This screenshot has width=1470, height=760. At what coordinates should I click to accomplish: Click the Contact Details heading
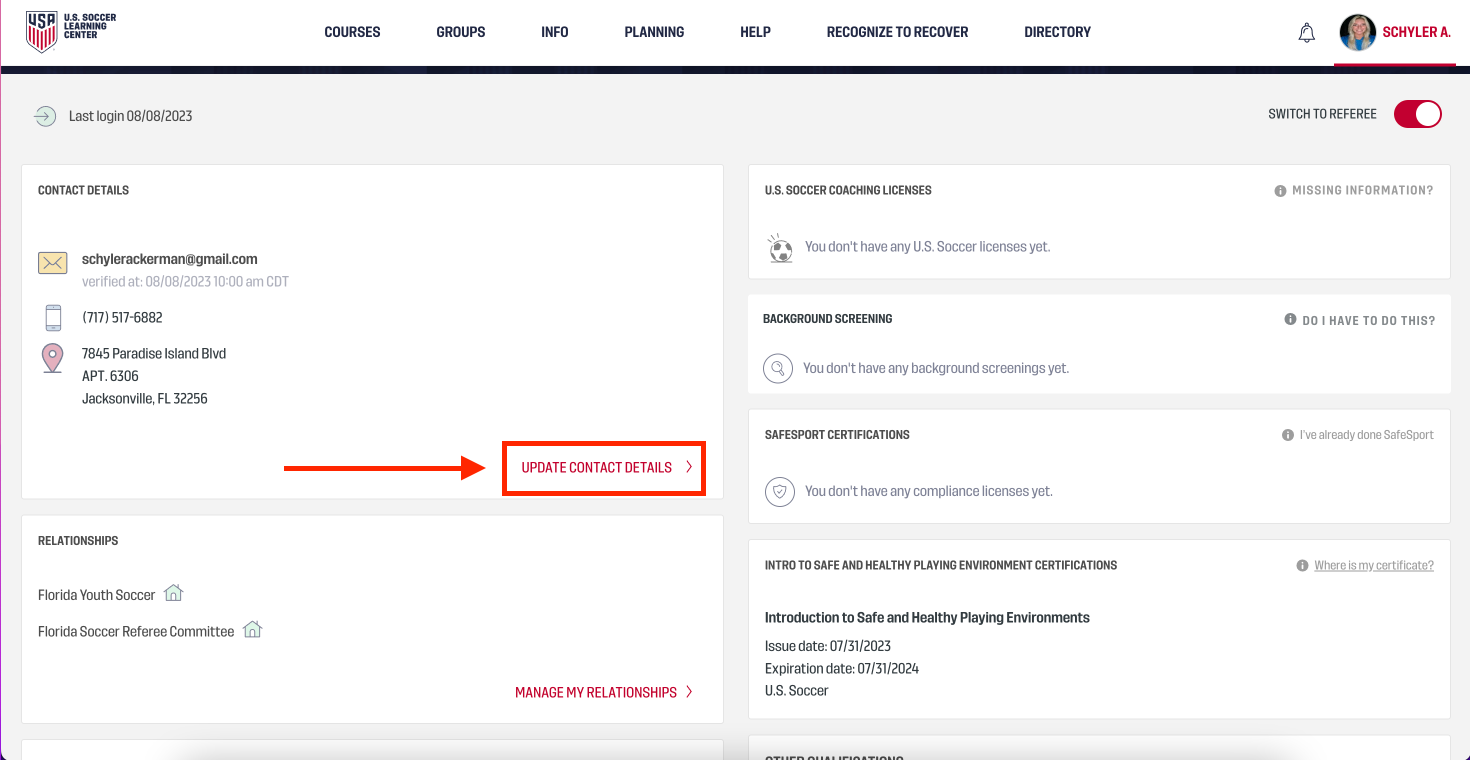click(x=83, y=190)
